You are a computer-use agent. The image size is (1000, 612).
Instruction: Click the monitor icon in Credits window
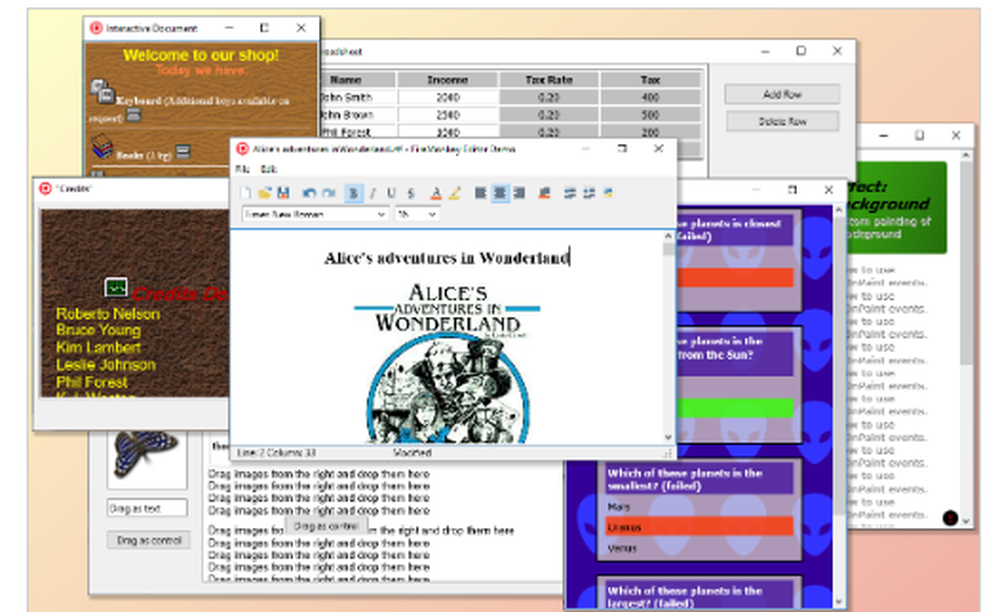tap(116, 288)
